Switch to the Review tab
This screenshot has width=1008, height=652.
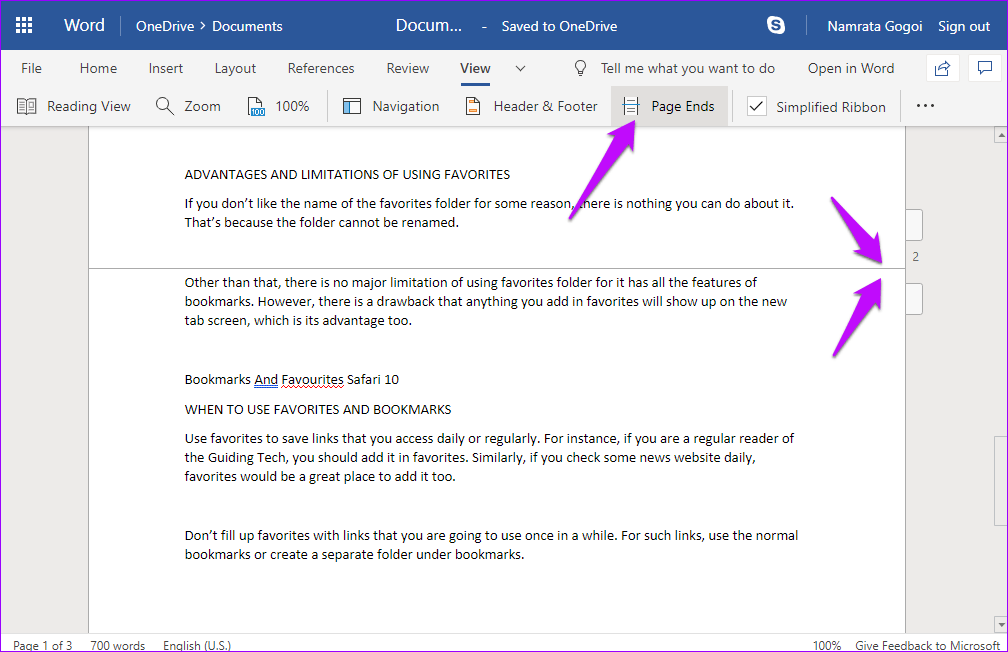tap(408, 68)
